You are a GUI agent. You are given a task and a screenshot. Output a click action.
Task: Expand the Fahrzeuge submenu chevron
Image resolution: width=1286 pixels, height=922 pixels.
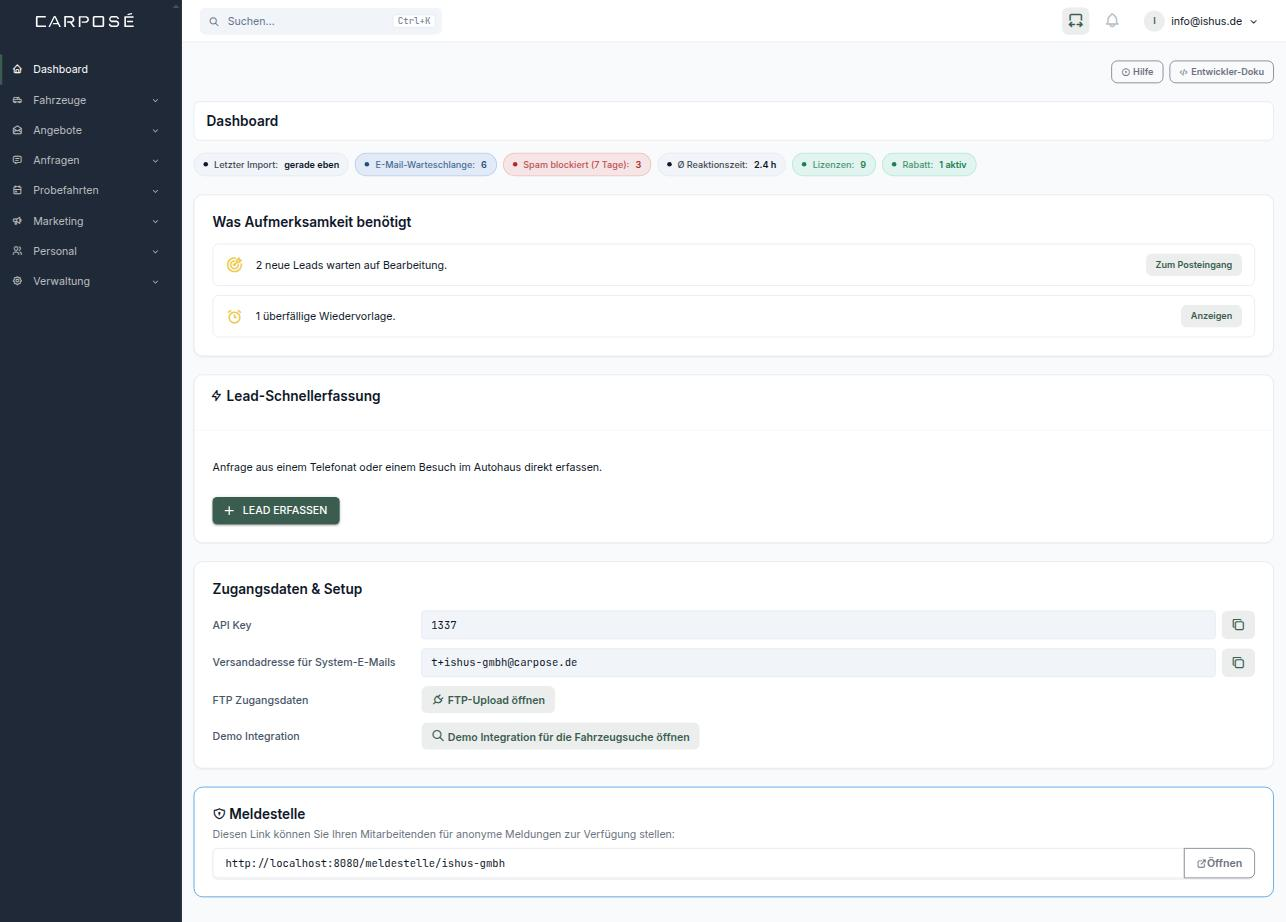coord(155,100)
